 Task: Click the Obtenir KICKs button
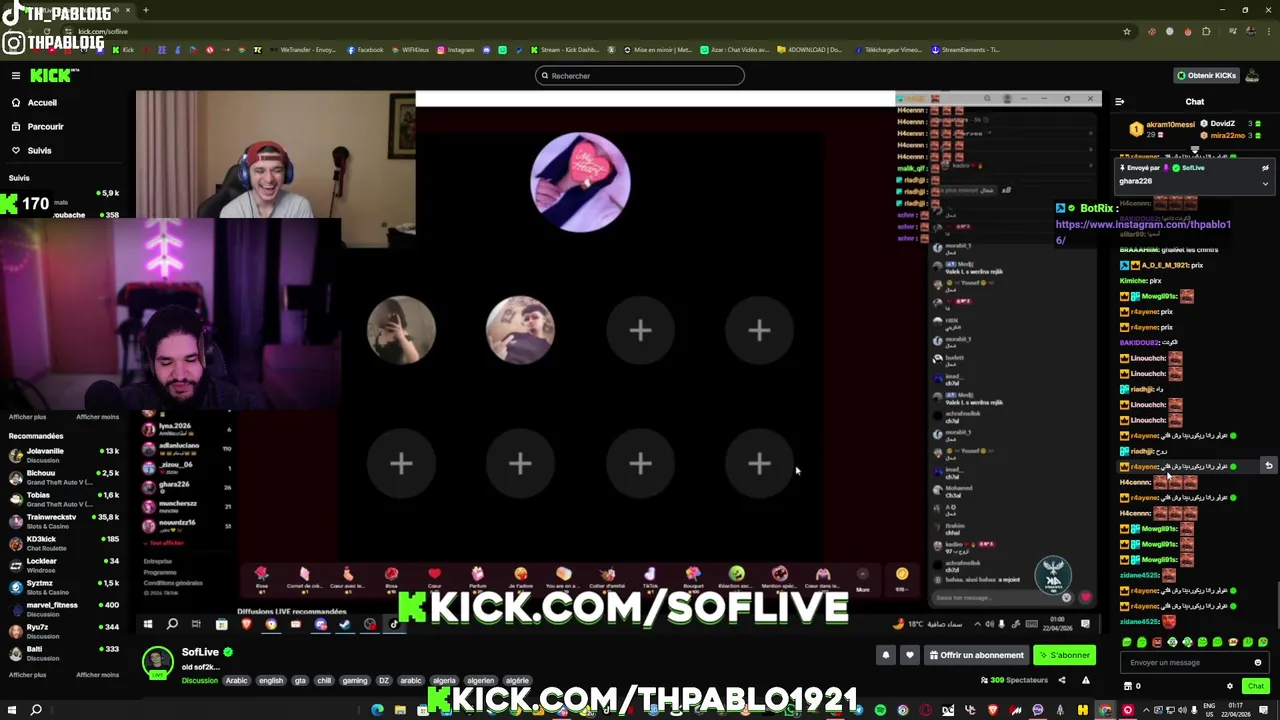[1206, 75]
